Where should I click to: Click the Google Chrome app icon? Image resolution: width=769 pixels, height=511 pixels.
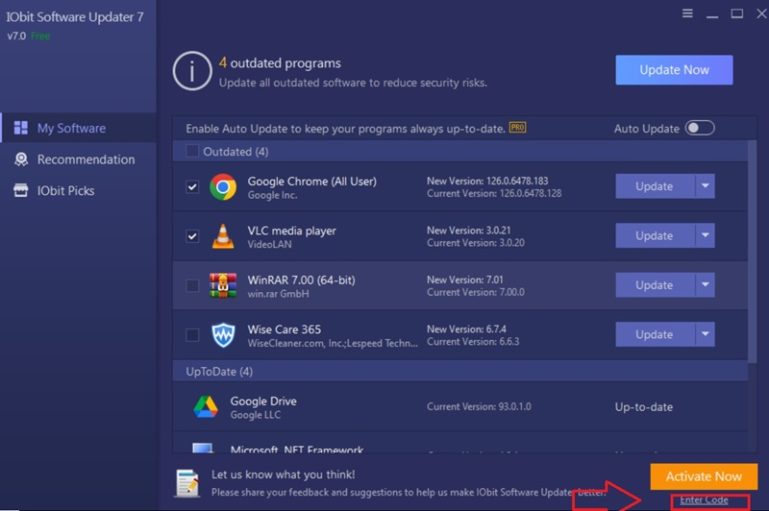pos(222,187)
